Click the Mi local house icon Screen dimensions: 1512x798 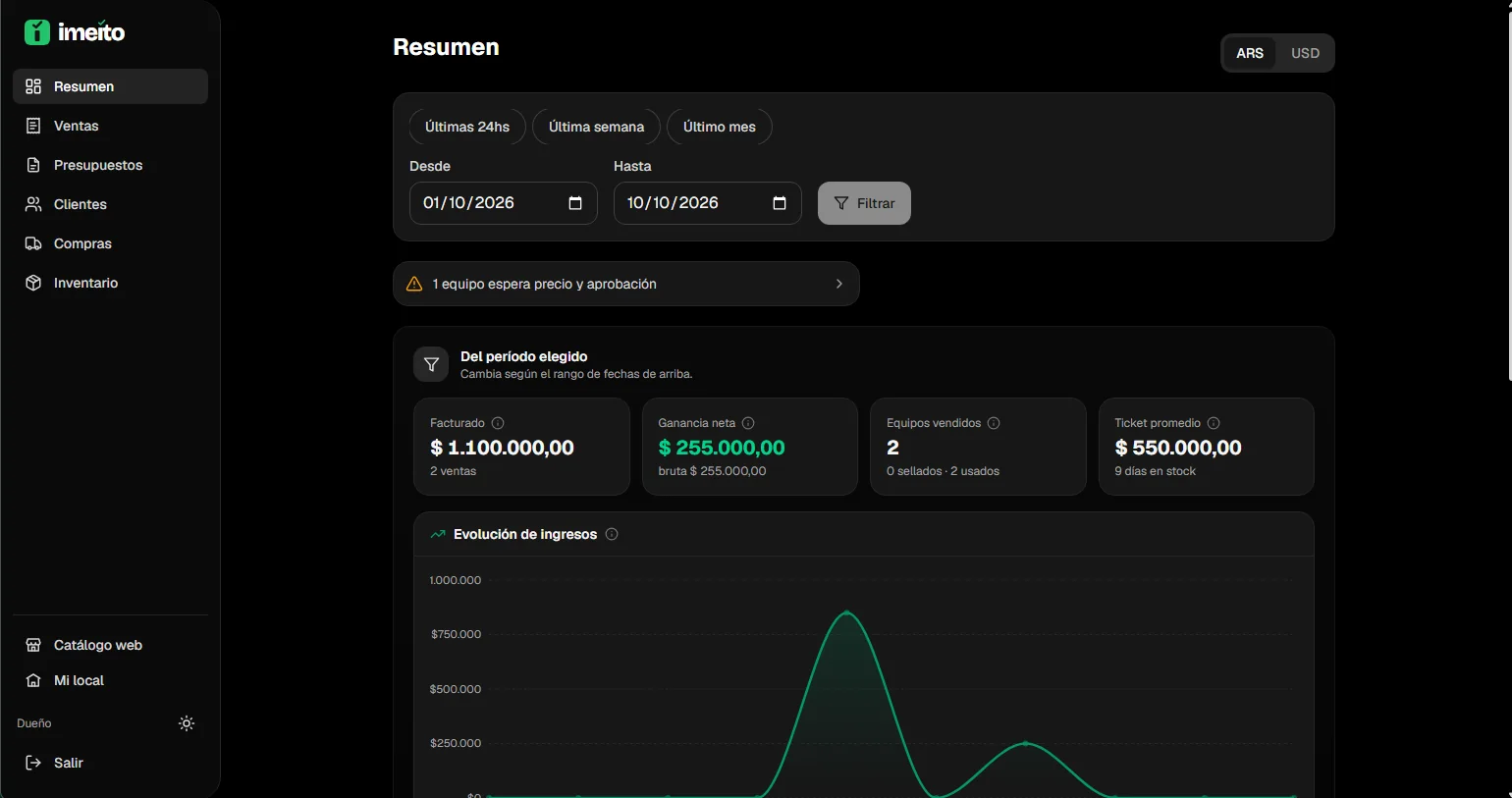tap(33, 680)
